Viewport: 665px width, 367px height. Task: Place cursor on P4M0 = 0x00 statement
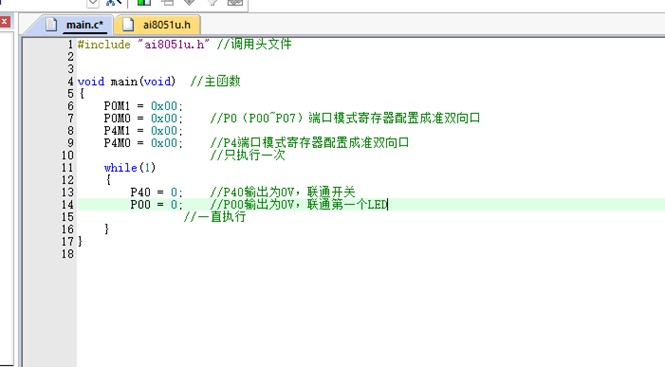coord(143,143)
